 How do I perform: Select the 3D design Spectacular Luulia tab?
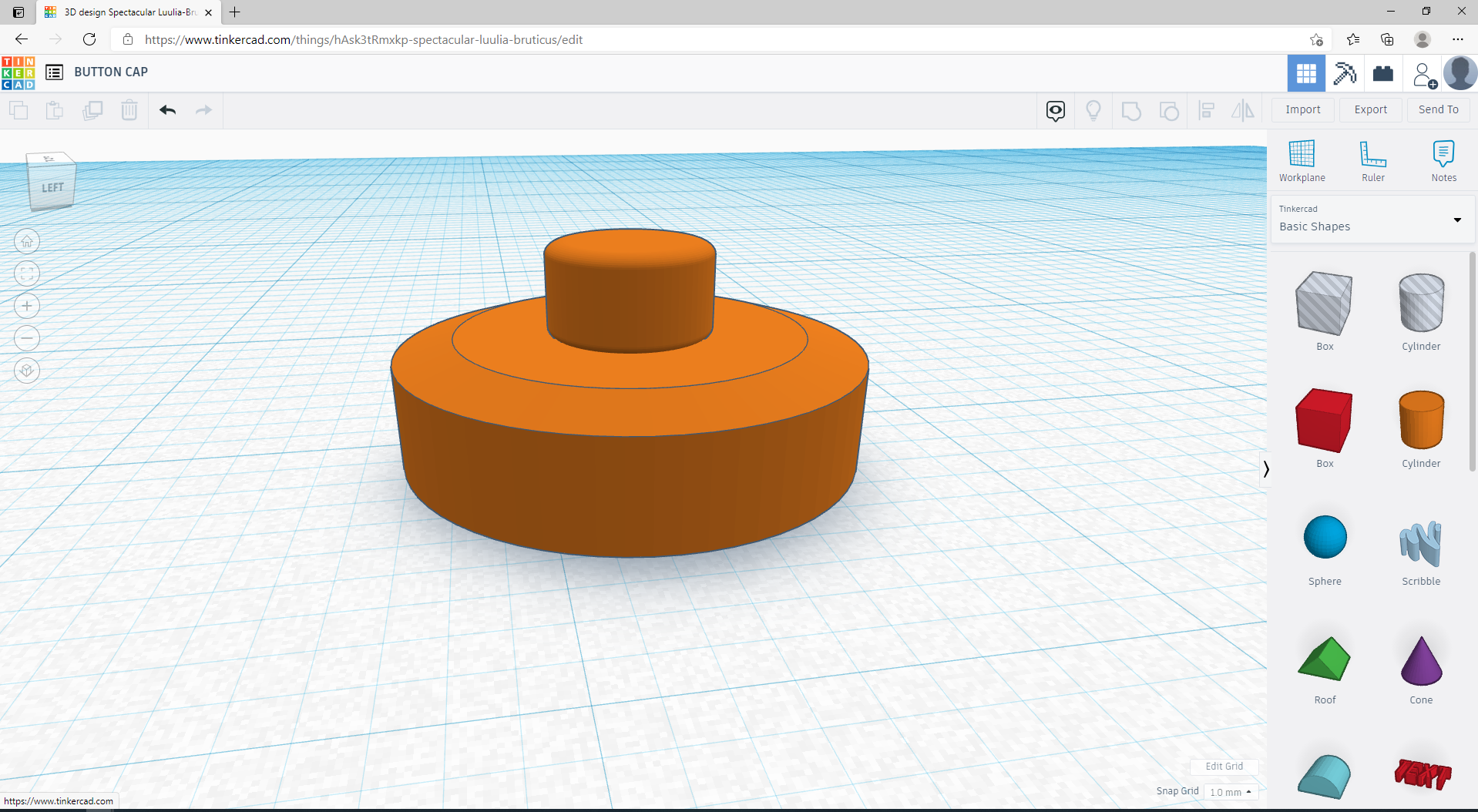[129, 12]
